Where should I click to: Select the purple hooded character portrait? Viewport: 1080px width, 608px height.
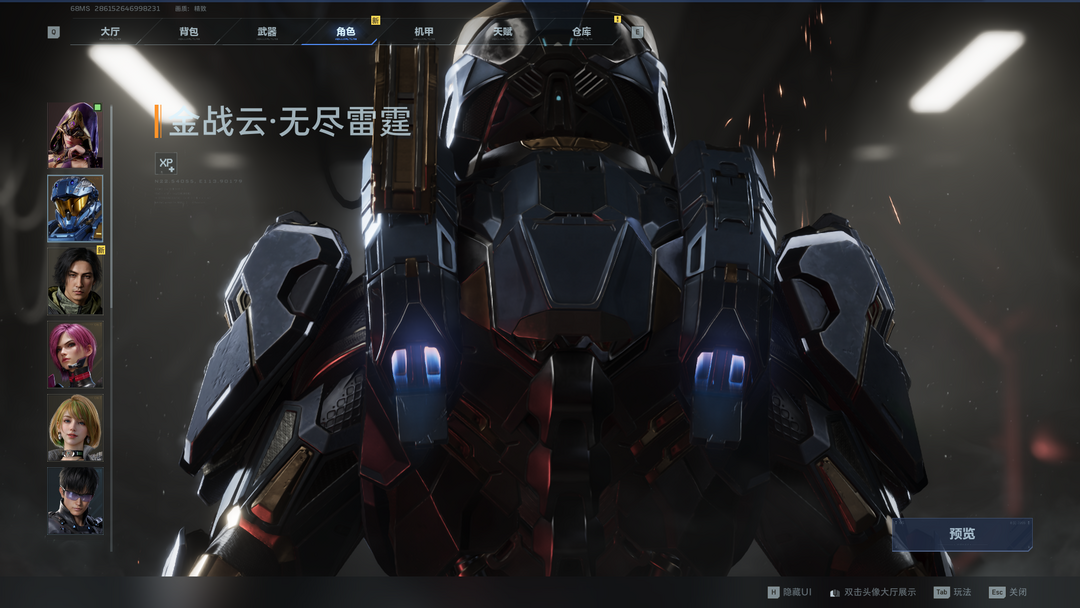(75, 135)
